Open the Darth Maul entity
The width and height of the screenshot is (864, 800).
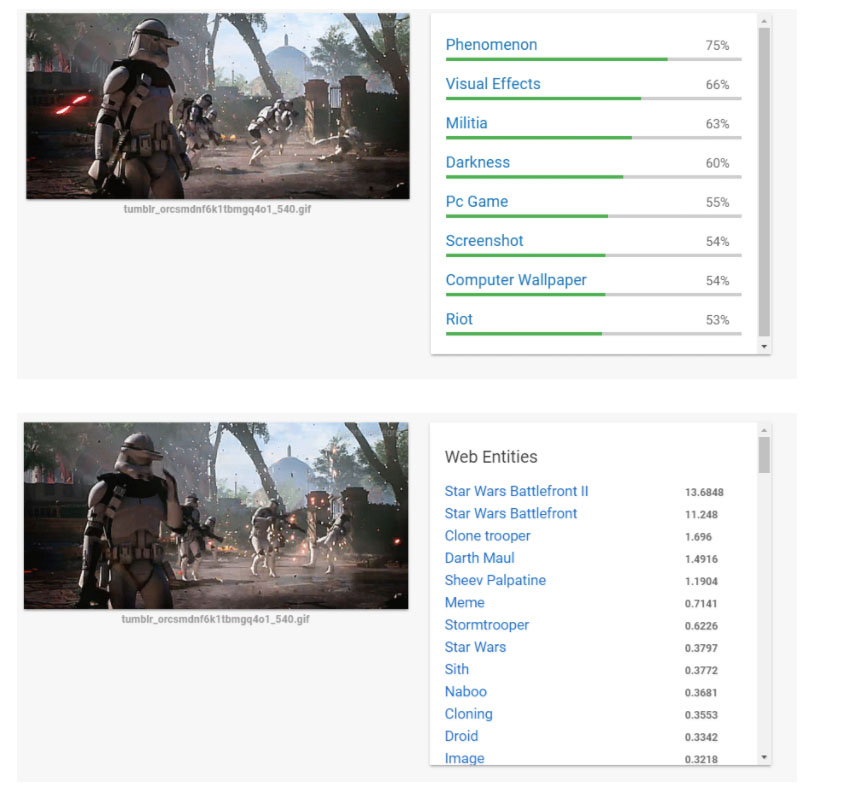[x=479, y=558]
